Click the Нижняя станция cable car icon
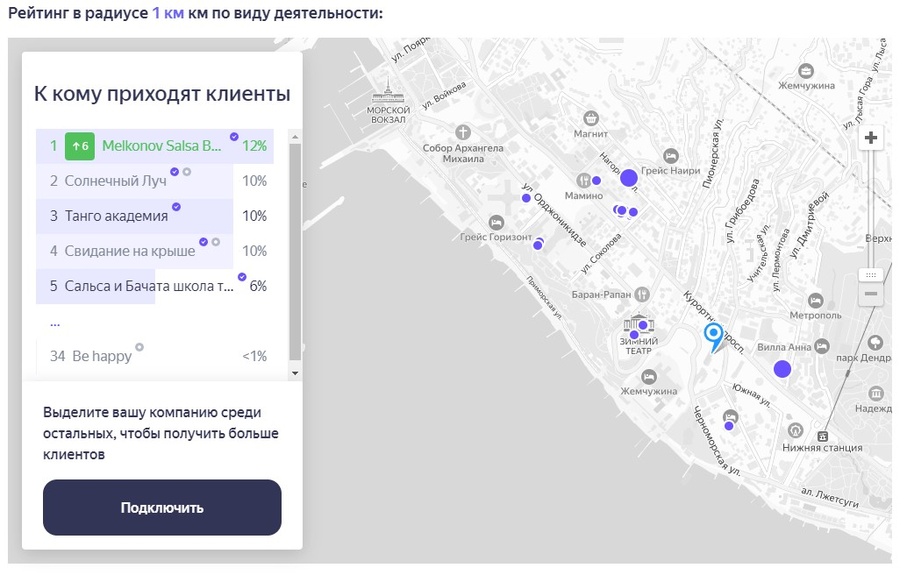This screenshot has height=575, width=907. [x=822, y=436]
